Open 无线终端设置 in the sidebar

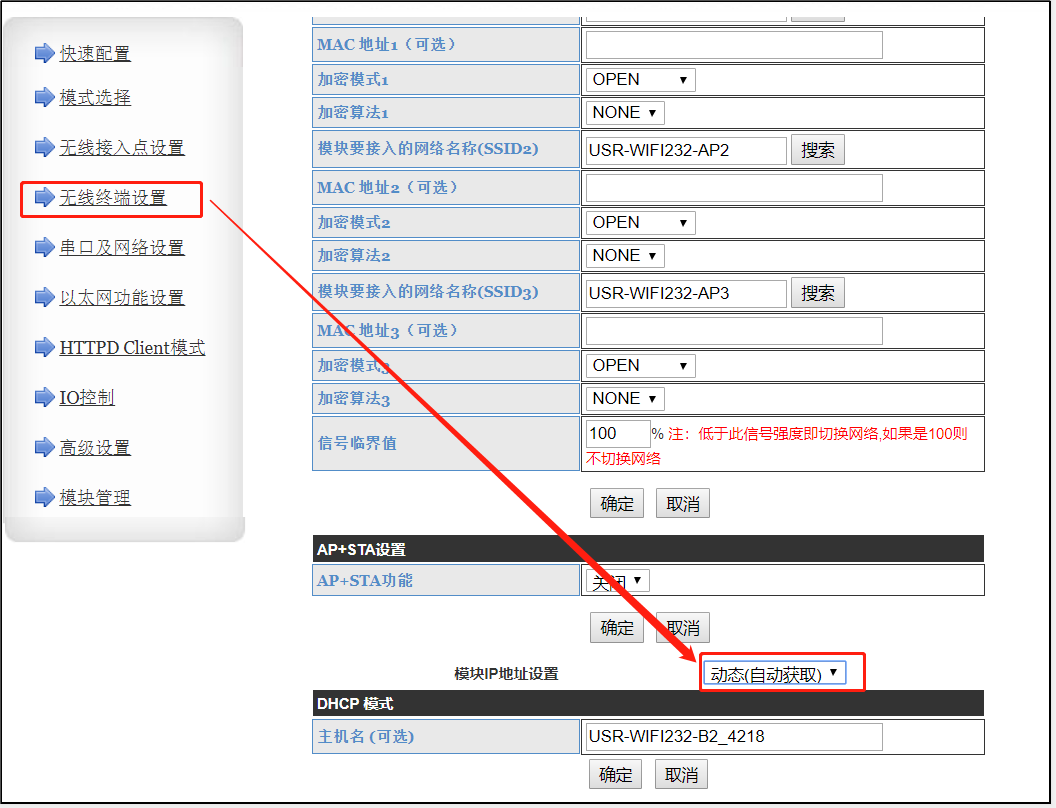click(113, 198)
